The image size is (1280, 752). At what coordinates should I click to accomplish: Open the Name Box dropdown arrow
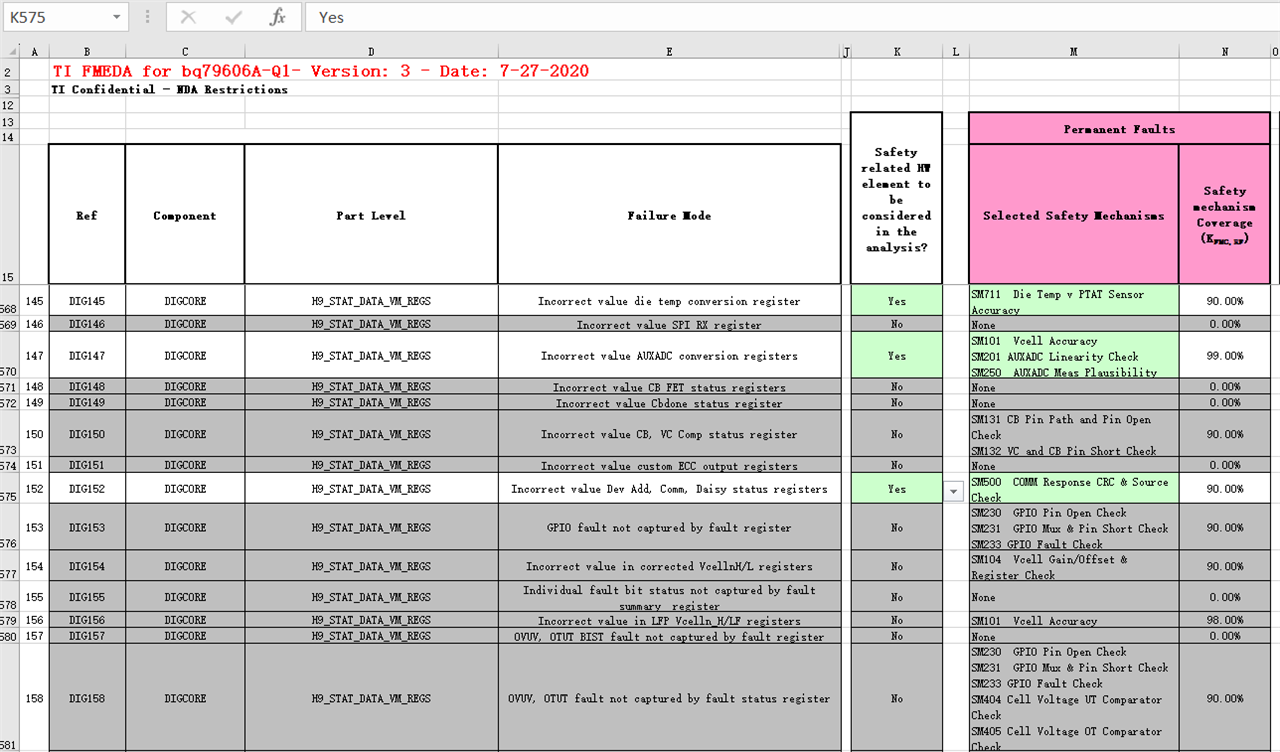click(118, 17)
